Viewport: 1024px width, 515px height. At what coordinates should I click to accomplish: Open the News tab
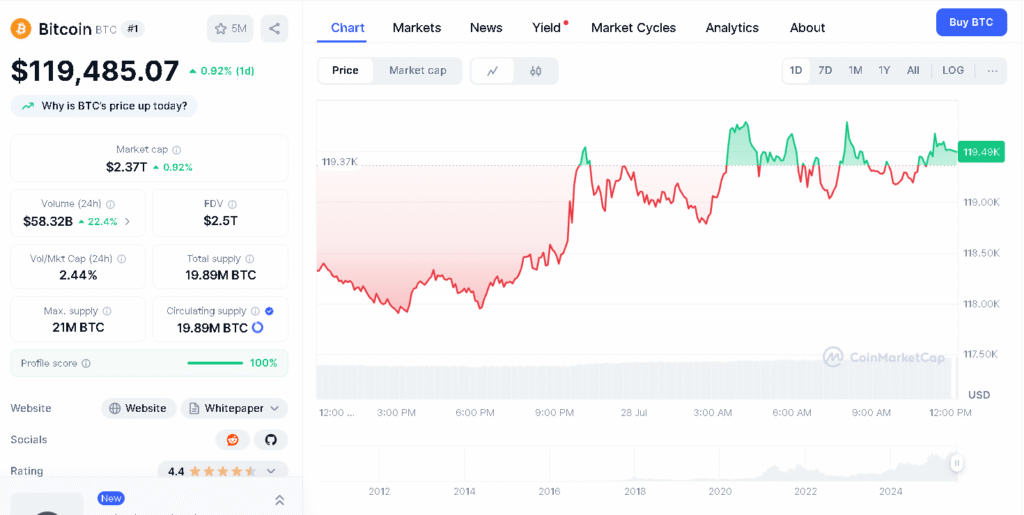click(x=486, y=28)
